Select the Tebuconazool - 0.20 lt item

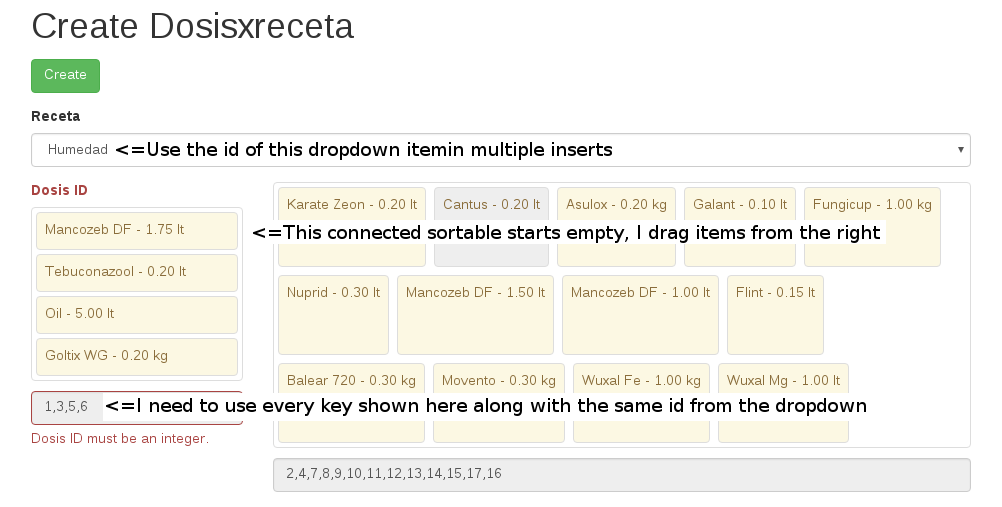(x=137, y=272)
